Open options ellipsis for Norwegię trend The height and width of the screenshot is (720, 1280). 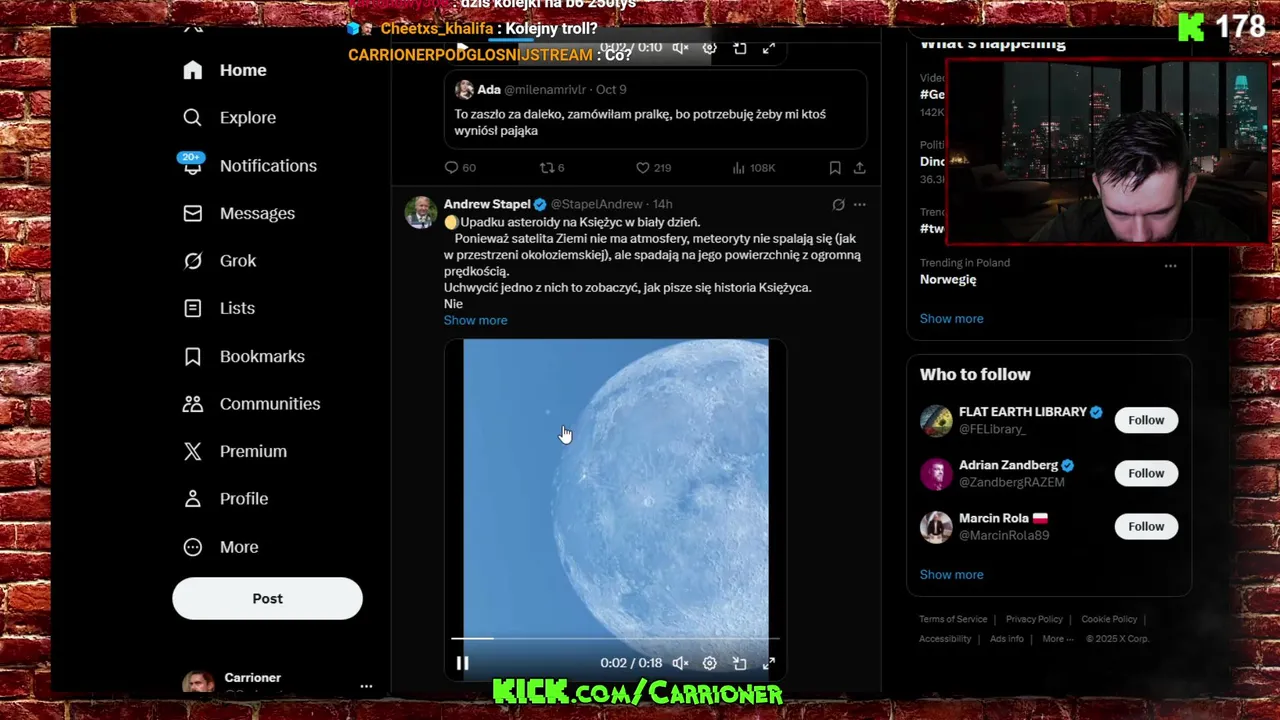(x=1170, y=265)
